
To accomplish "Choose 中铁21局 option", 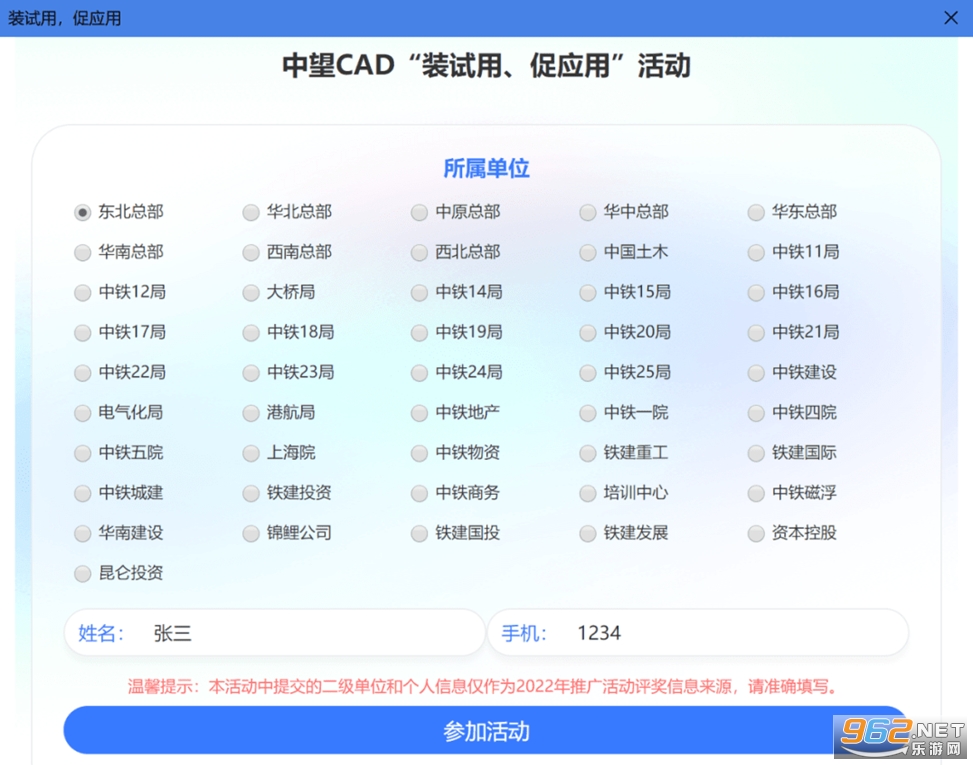I will (756, 333).
